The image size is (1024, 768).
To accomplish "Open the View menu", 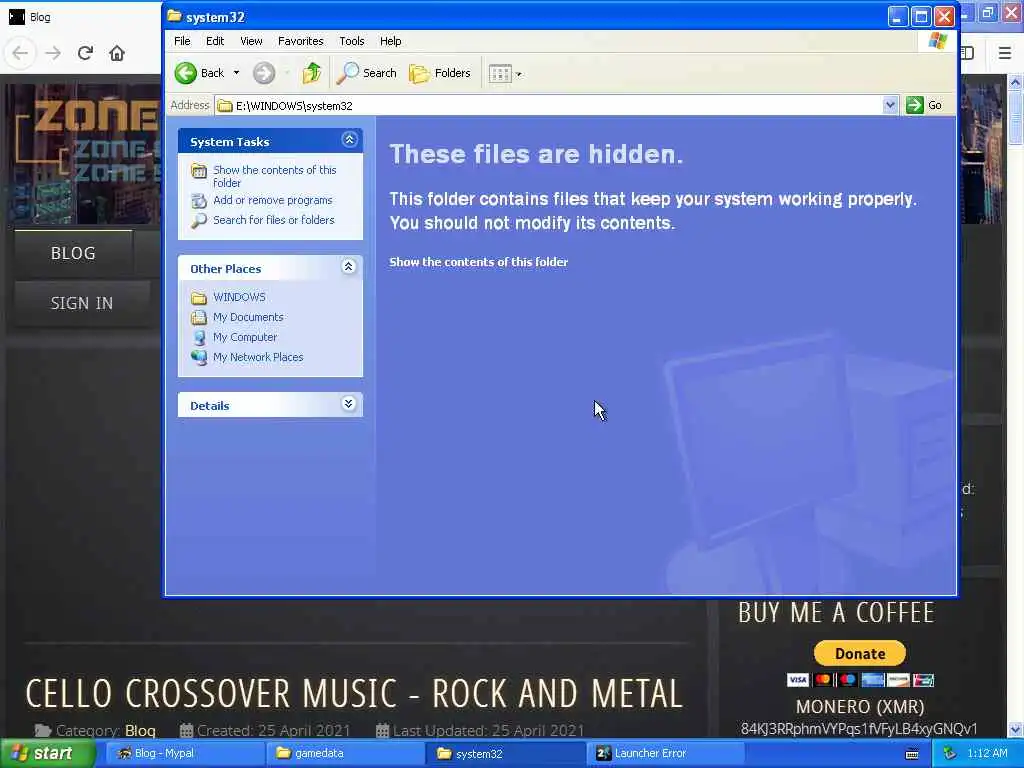I will tap(251, 41).
